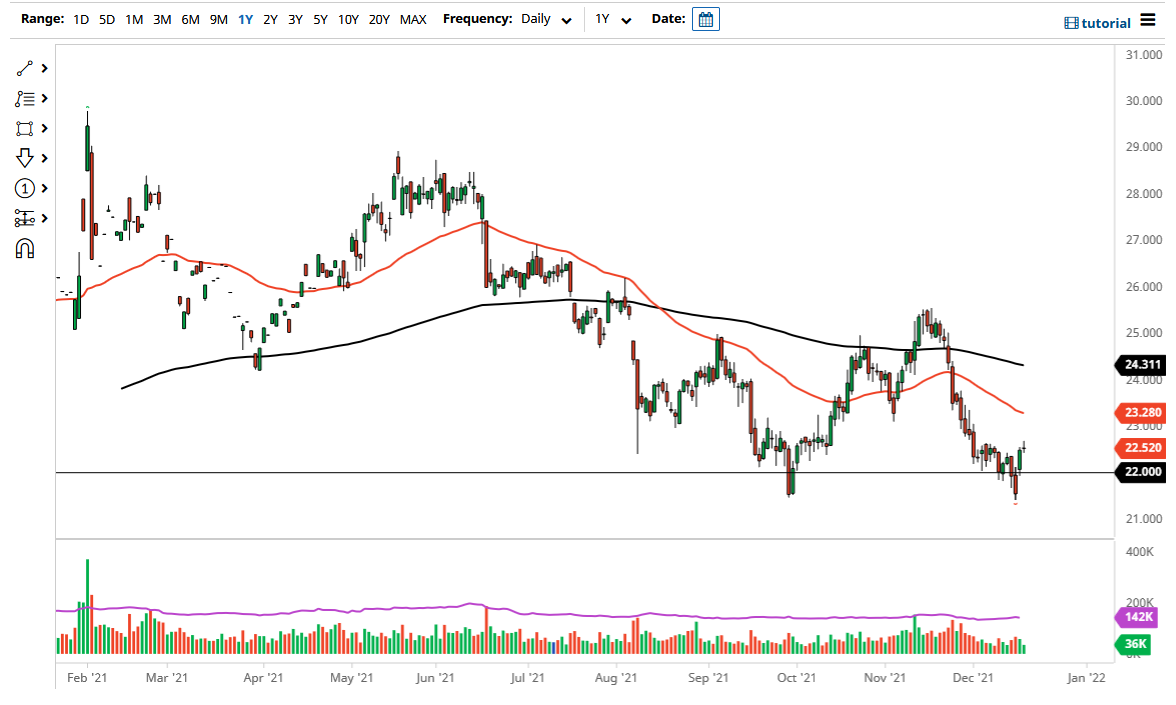Open the date picker calendar
The width and height of the screenshot is (1176, 705).
click(706, 19)
